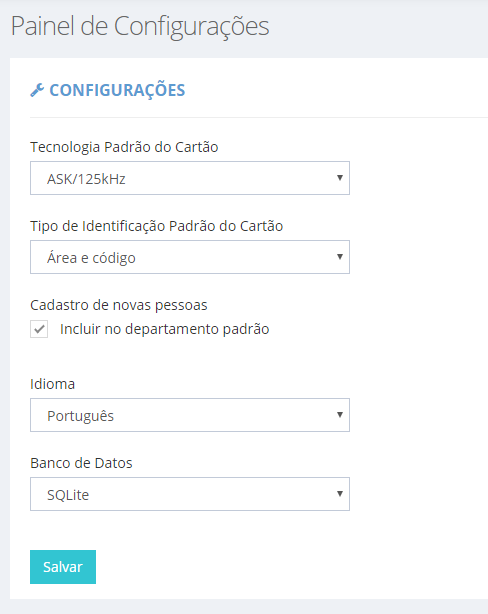This screenshot has height=614, width=488.
Task: Open the SQLite database dropdown
Action: click(190, 494)
